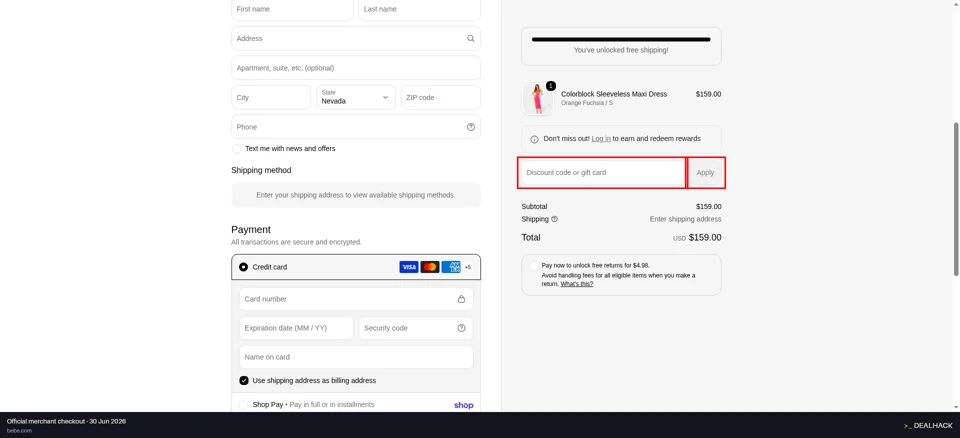Click the Mastercard logo
This screenshot has width=960, height=438.
tap(430, 267)
